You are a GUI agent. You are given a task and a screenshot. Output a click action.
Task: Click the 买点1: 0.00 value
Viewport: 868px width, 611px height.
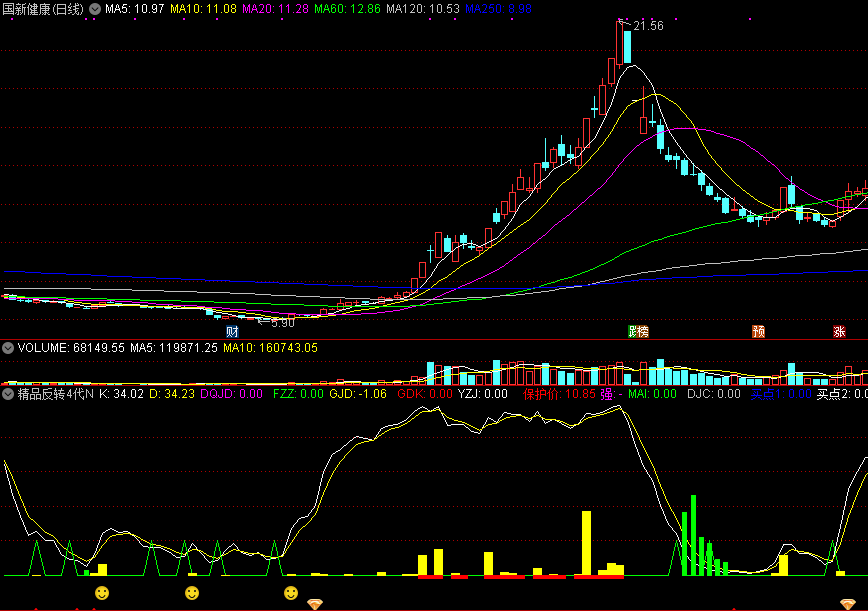[x=781, y=394]
